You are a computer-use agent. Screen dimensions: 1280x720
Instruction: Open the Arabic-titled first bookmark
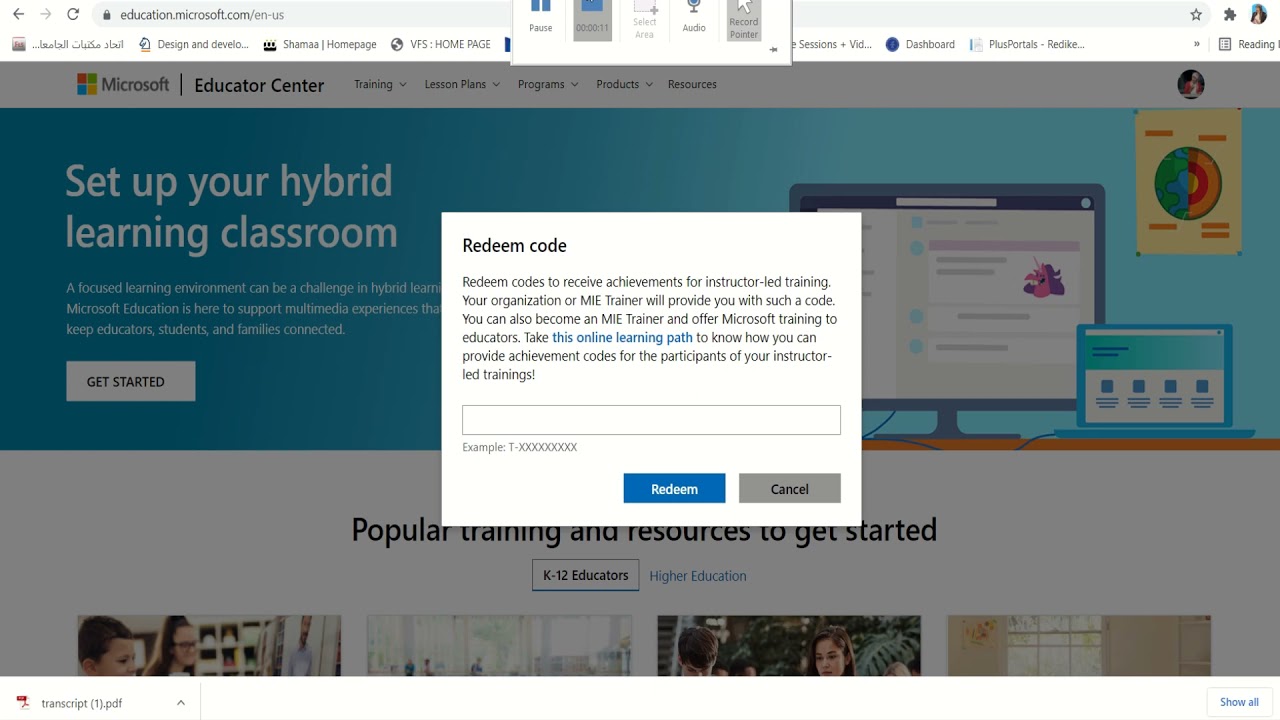coord(68,44)
